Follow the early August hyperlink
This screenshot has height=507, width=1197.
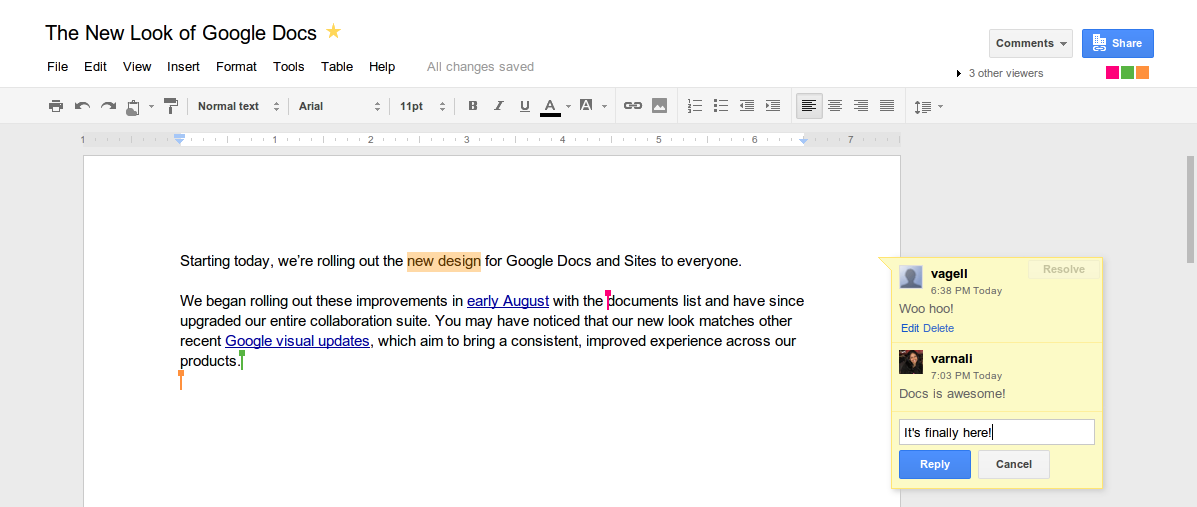coord(507,301)
